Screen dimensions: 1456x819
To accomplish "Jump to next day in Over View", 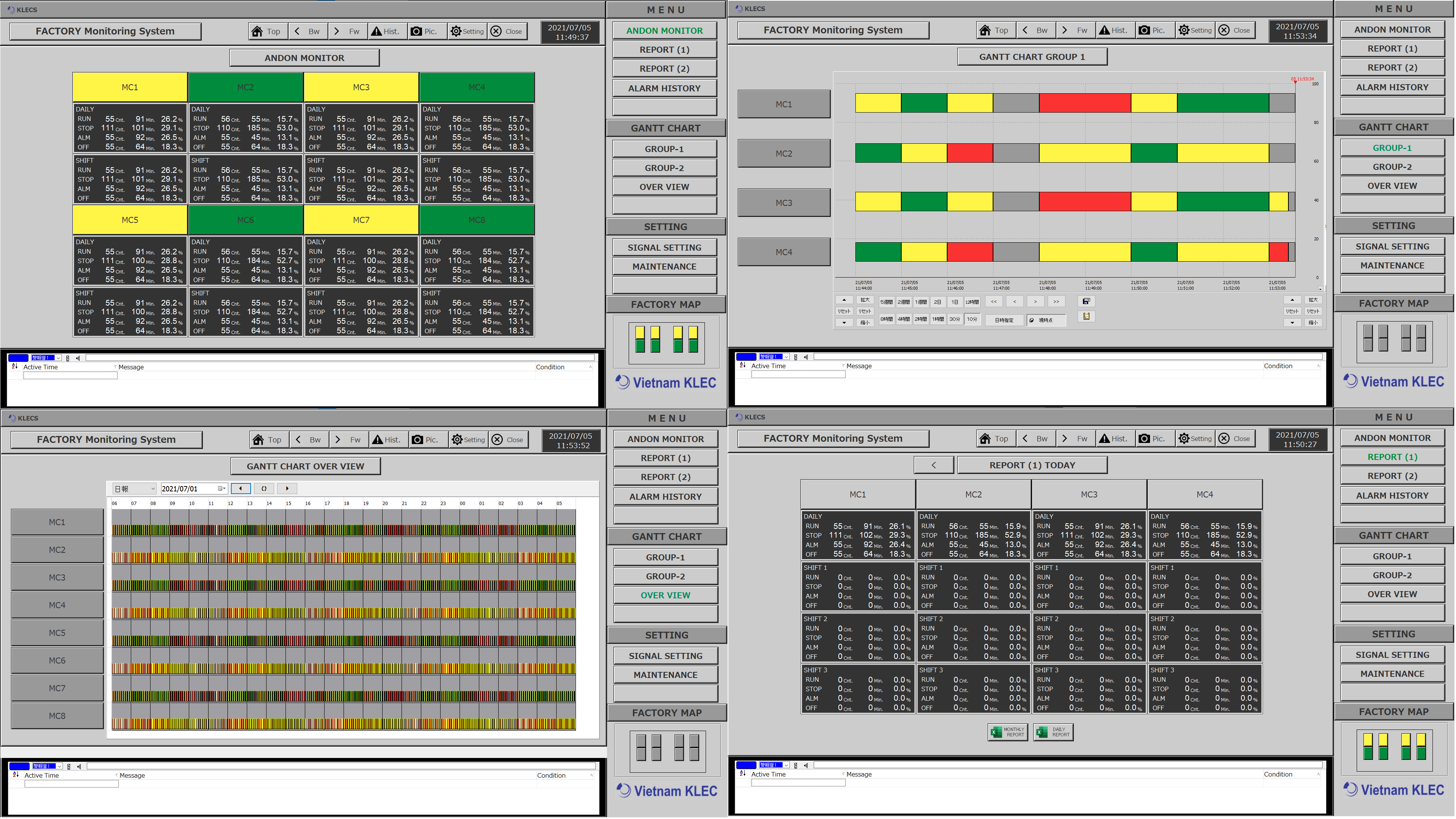I will (287, 489).
